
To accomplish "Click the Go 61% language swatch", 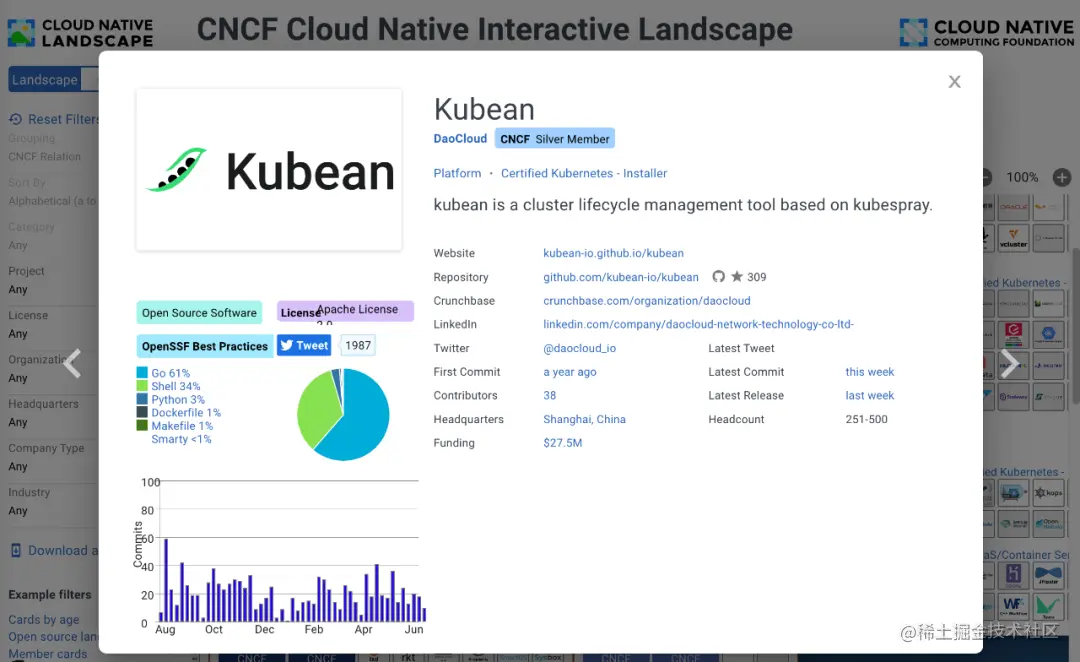I will tap(142, 373).
